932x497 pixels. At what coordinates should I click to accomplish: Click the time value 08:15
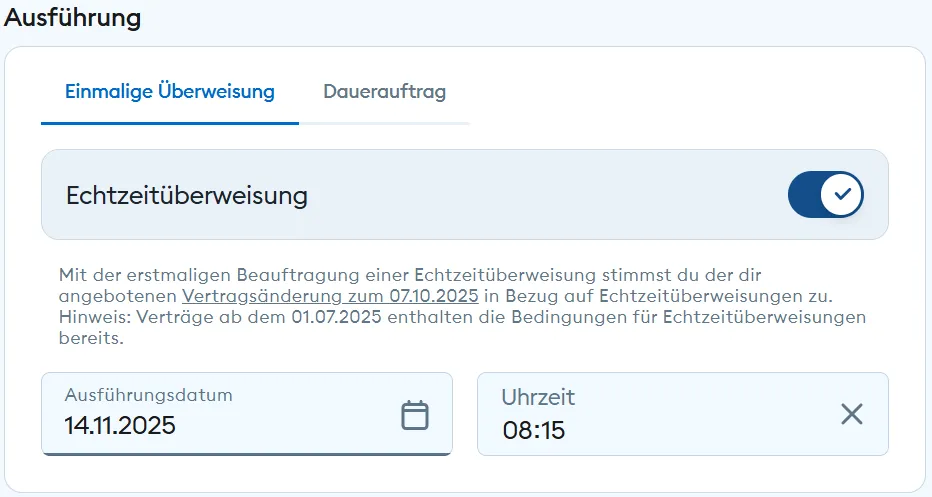pos(533,430)
